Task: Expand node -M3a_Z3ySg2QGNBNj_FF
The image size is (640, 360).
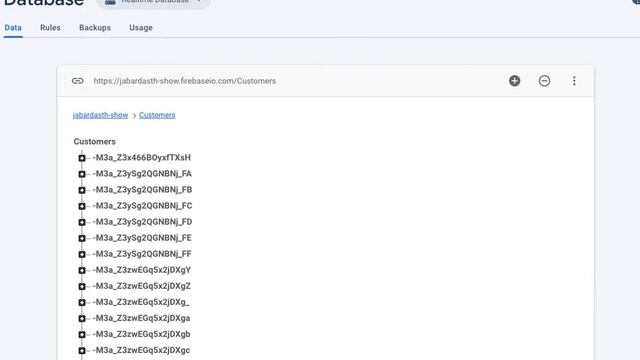Action: [x=82, y=254]
